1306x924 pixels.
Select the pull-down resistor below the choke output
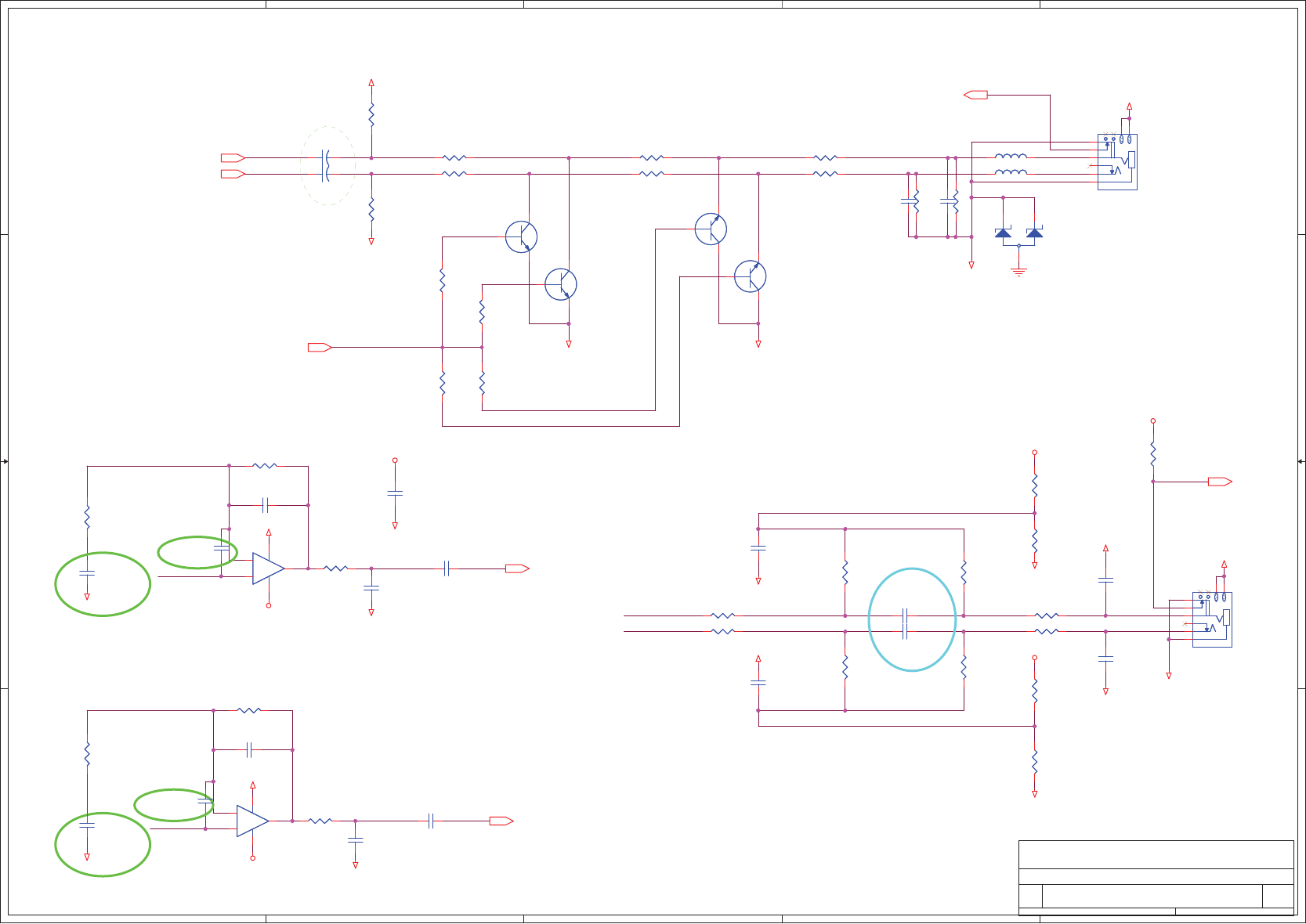point(371,209)
